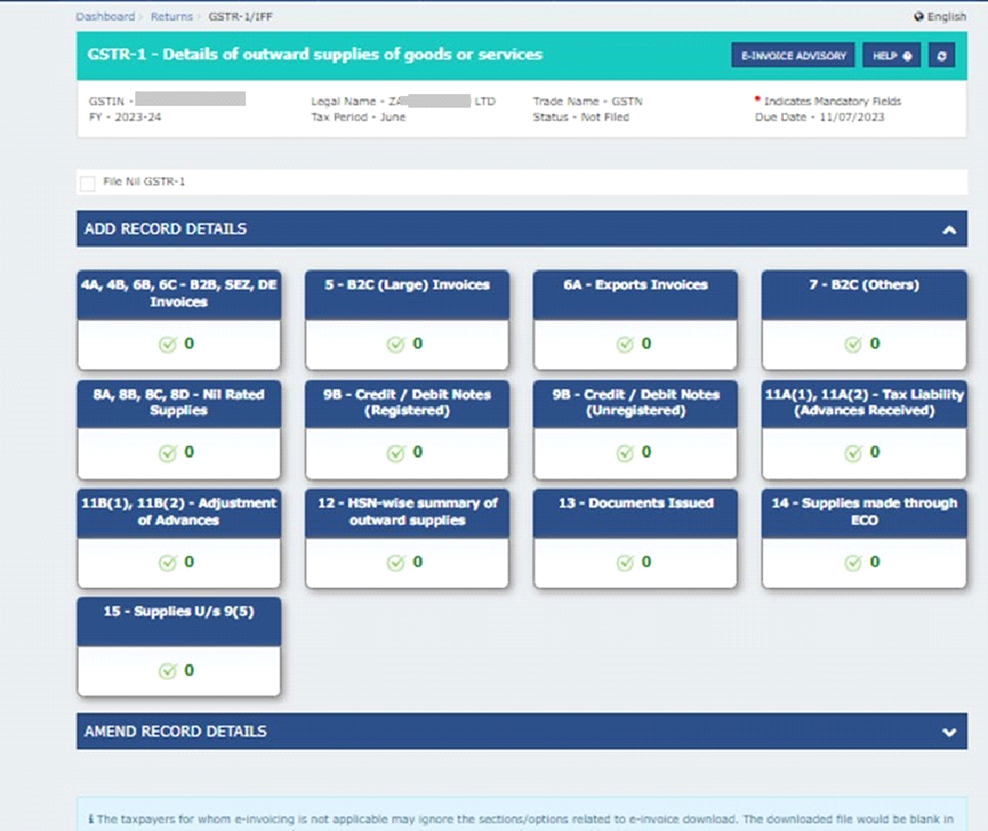Click green checkmark in Nil Rated Supplies tile
The image size is (988, 831).
[x=167, y=453]
